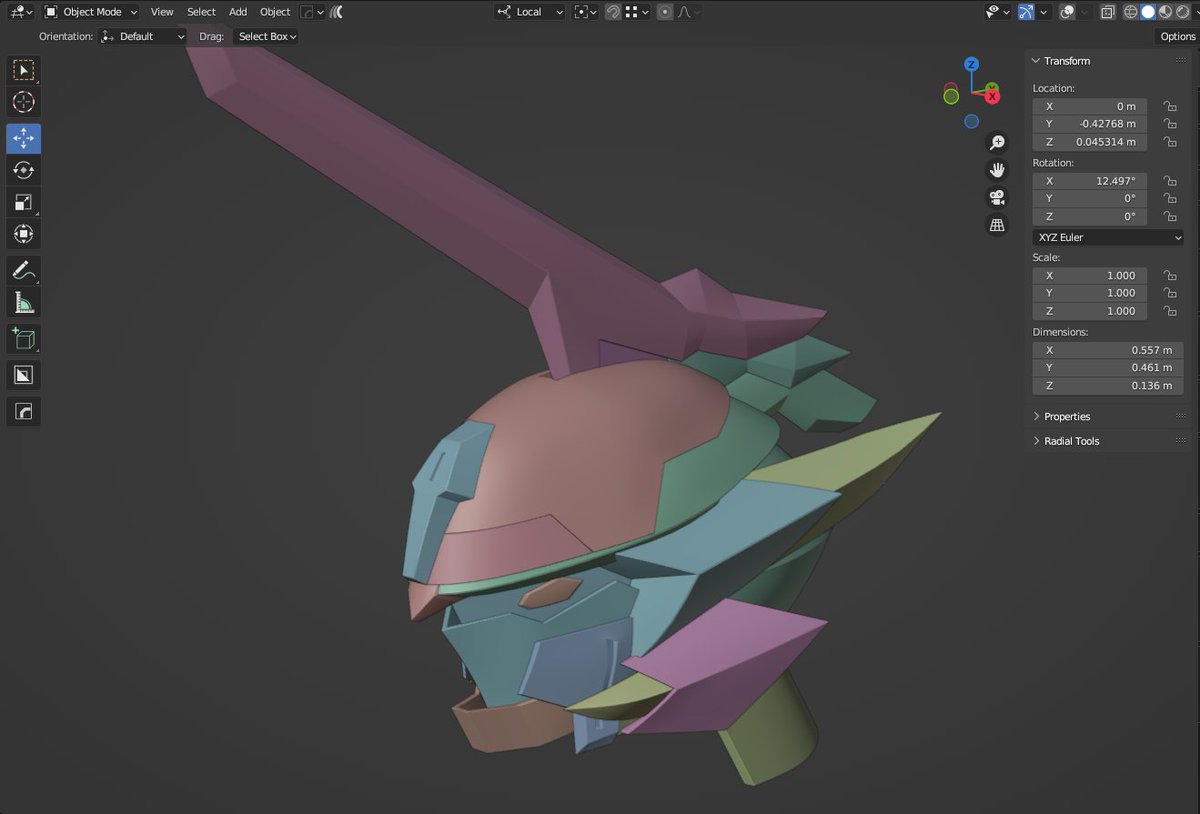Select the Add Cube tool
This screenshot has width=1200, height=814.
[24, 338]
